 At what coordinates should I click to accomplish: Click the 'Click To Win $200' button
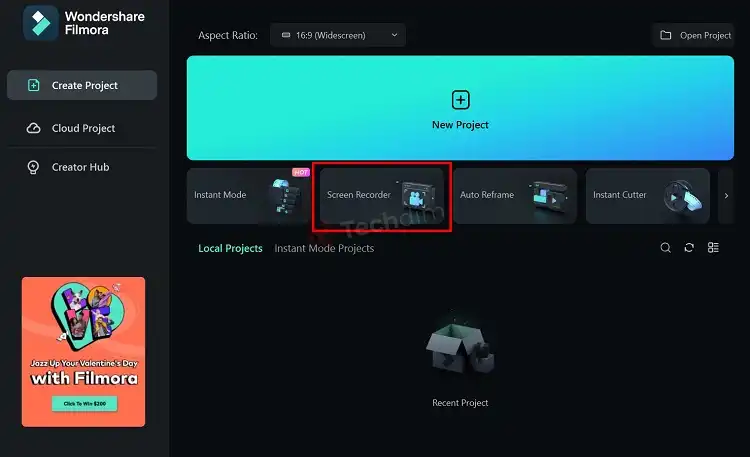coord(84,404)
